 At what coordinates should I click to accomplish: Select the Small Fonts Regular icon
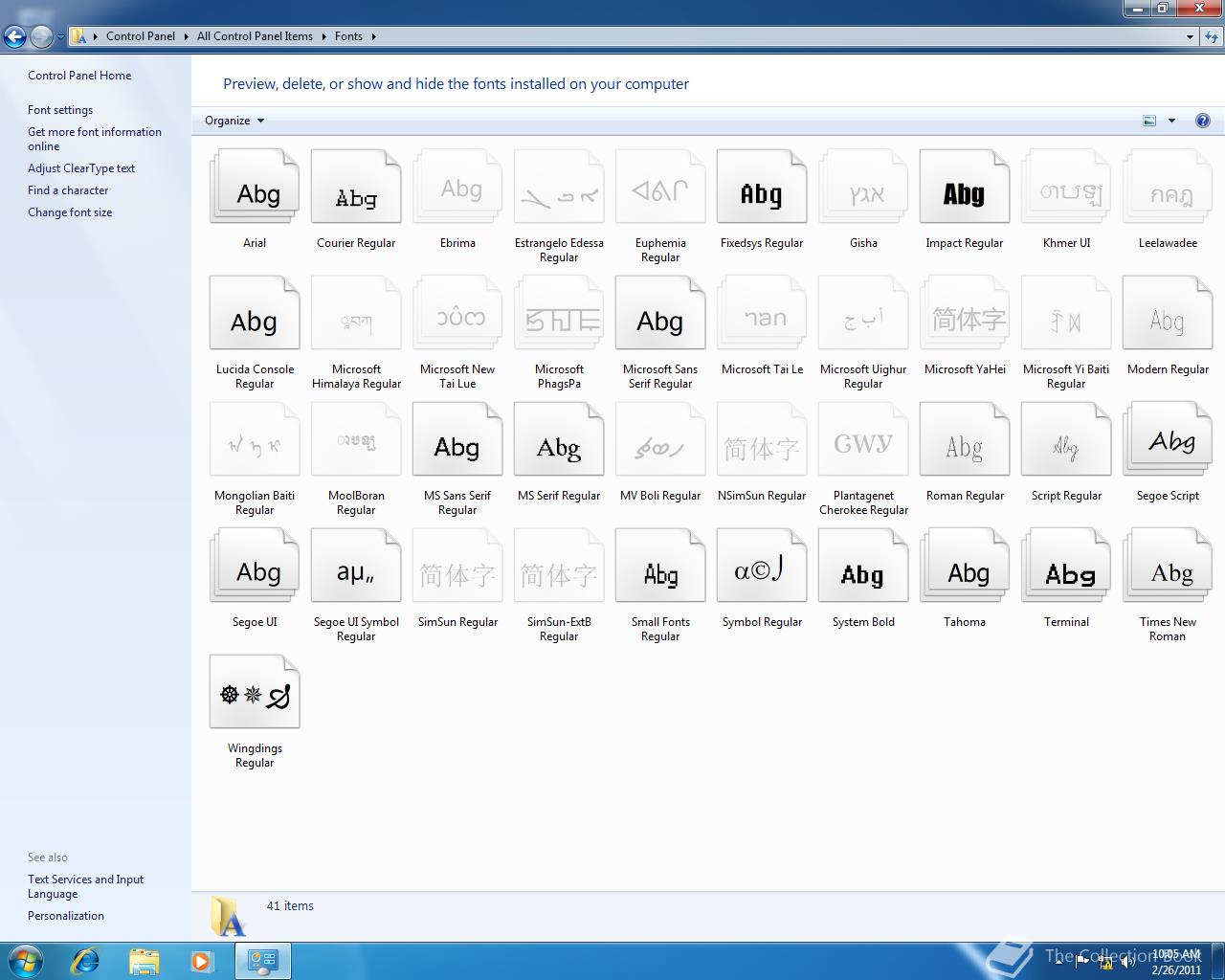(660, 567)
